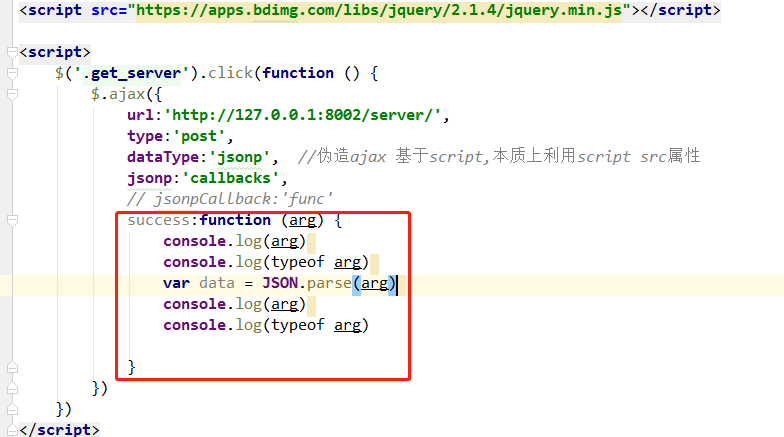The width and height of the screenshot is (784, 437).
Task: Click fold end marker beside click closing })
Action: click(12, 409)
